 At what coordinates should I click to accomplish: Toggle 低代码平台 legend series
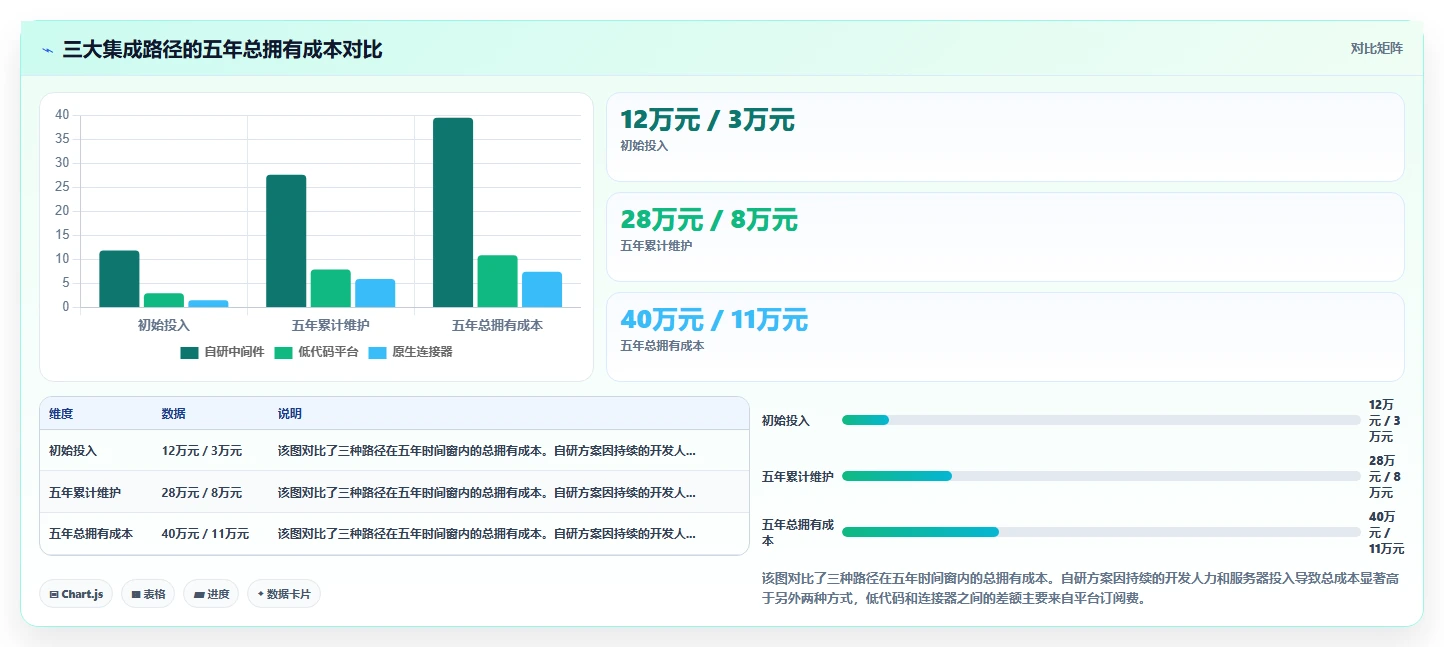coord(316,352)
